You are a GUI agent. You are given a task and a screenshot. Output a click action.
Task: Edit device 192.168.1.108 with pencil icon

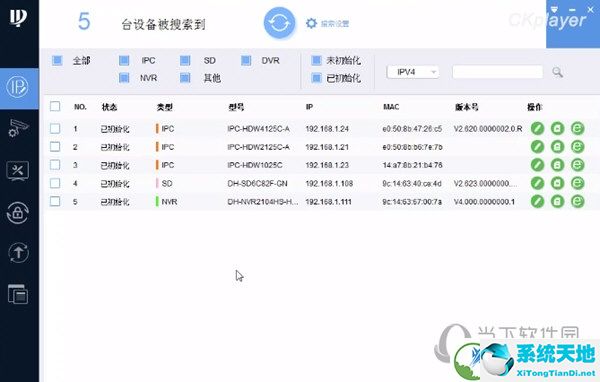(x=537, y=183)
